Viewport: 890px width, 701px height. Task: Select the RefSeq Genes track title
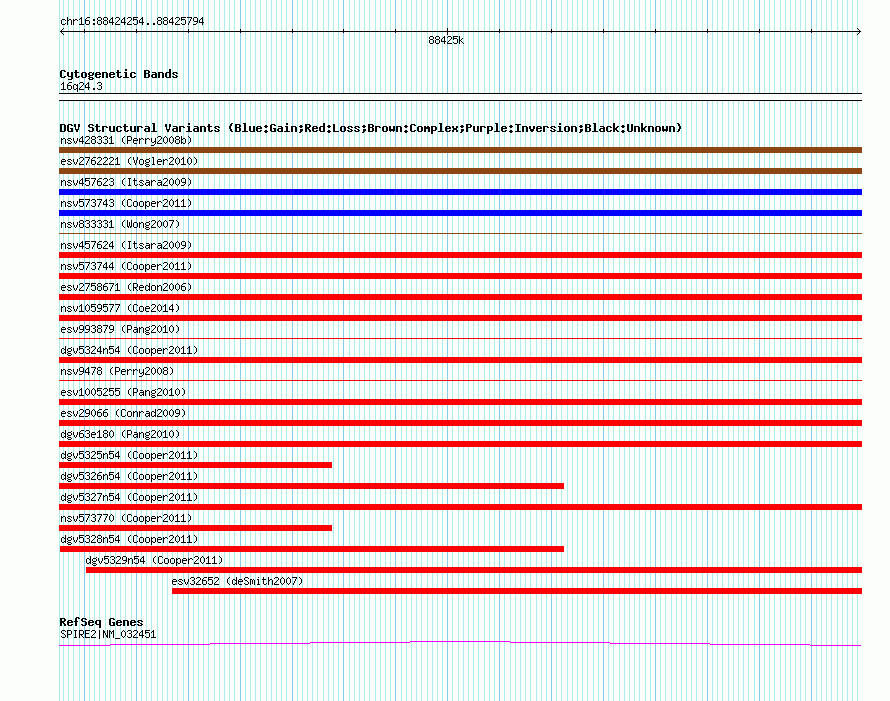pyautogui.click(x=101, y=622)
